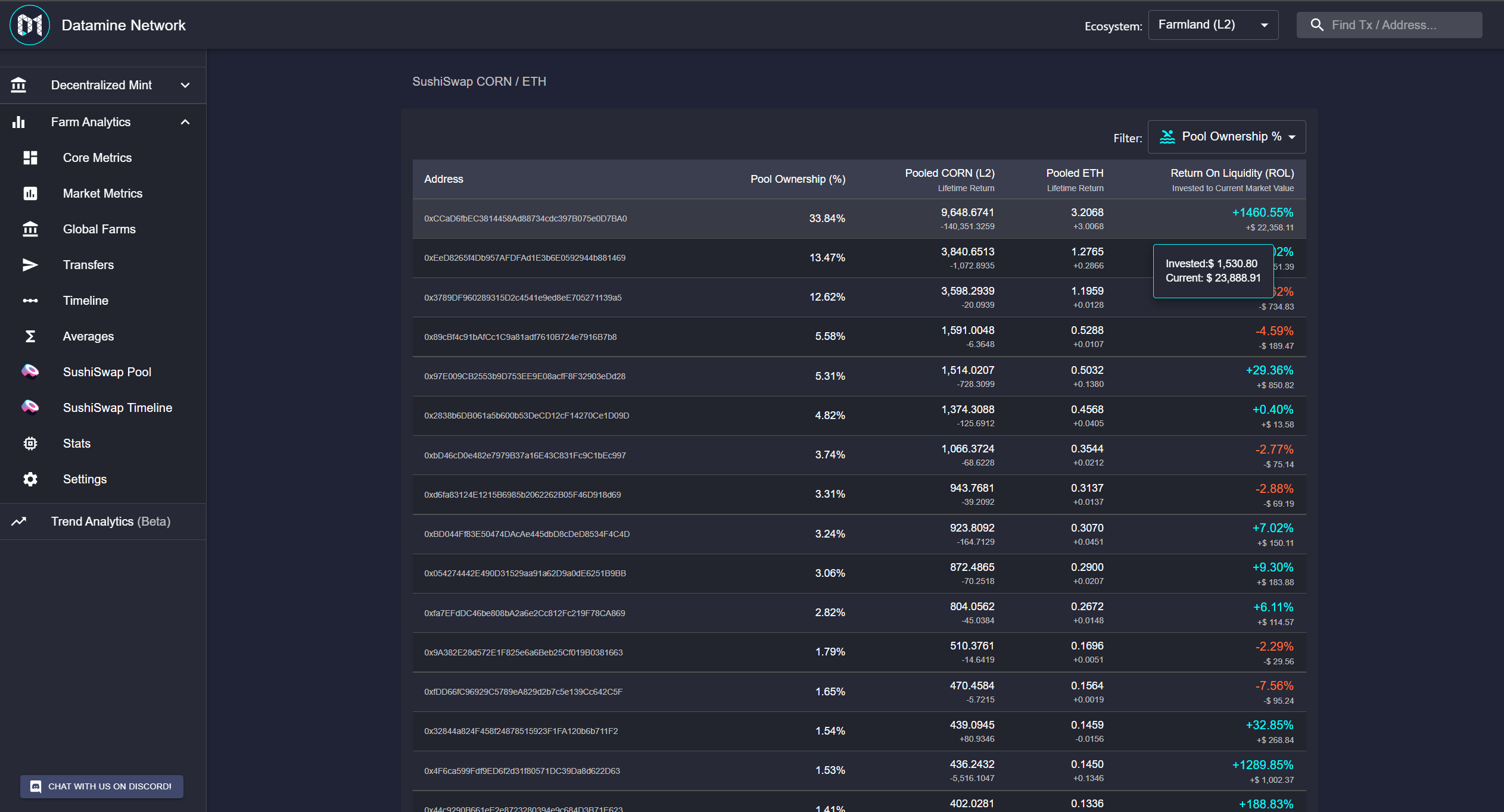This screenshot has height=812, width=1504.
Task: Open address 0x4F6ca599Fdf9ED6f2d31f80571DC39Da8d622D63
Action: click(x=522, y=771)
